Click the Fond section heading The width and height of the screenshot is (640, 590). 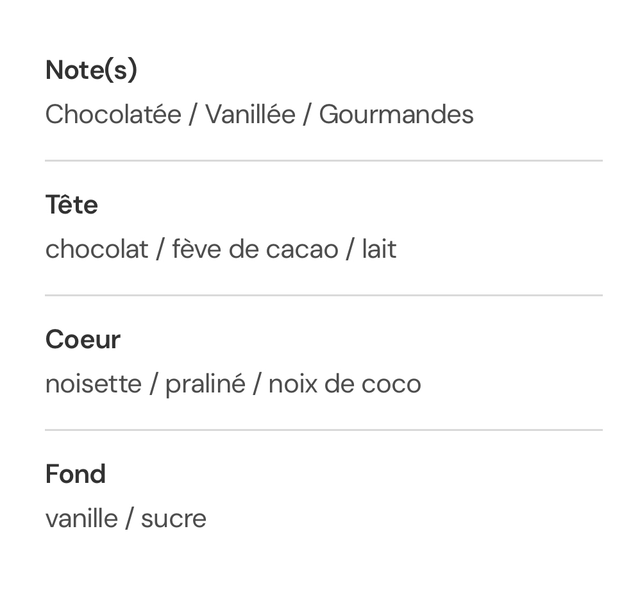(75, 474)
